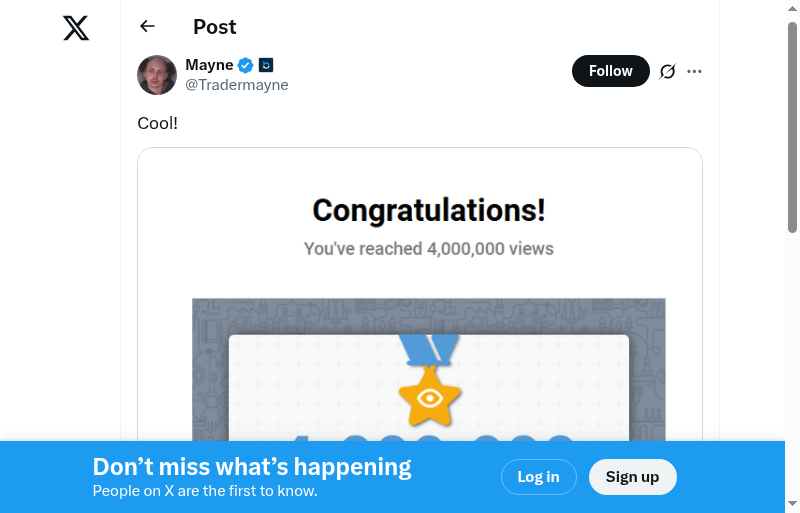Screen dimensions: 800x513
Task: Click the Post page heading
Action: pyautogui.click(x=215, y=27)
